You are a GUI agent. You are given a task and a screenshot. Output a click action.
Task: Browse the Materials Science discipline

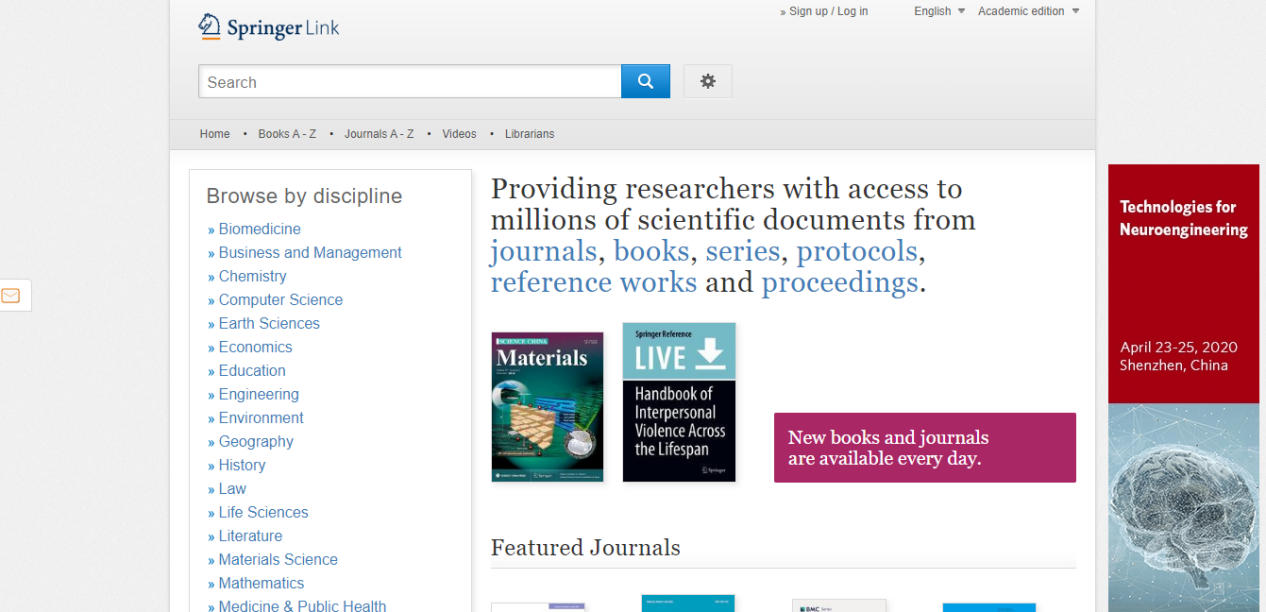(x=278, y=560)
